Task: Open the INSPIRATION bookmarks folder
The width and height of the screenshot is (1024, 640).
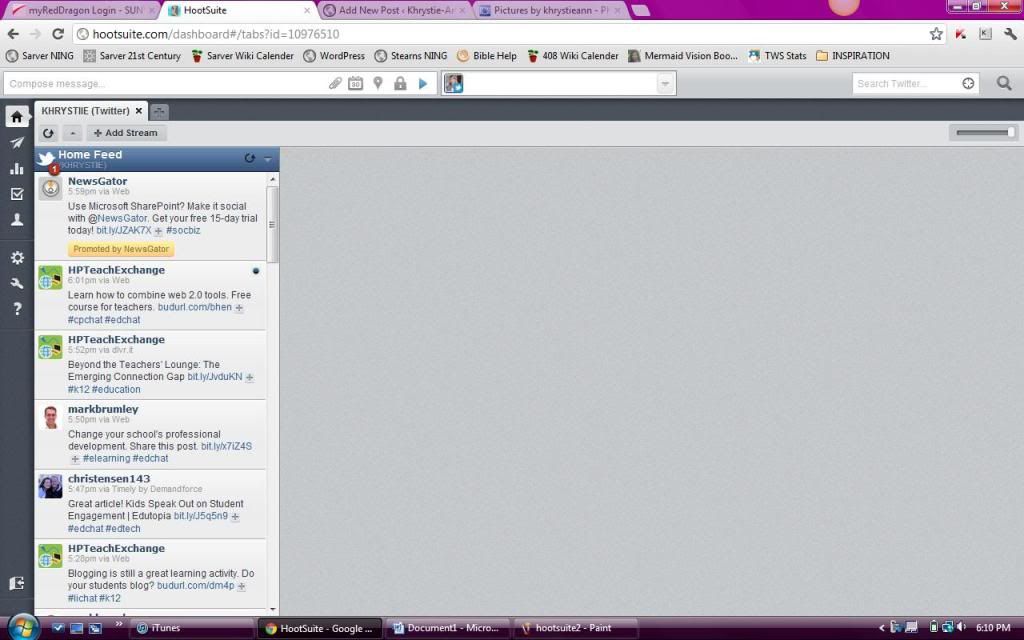Action: (x=853, y=56)
